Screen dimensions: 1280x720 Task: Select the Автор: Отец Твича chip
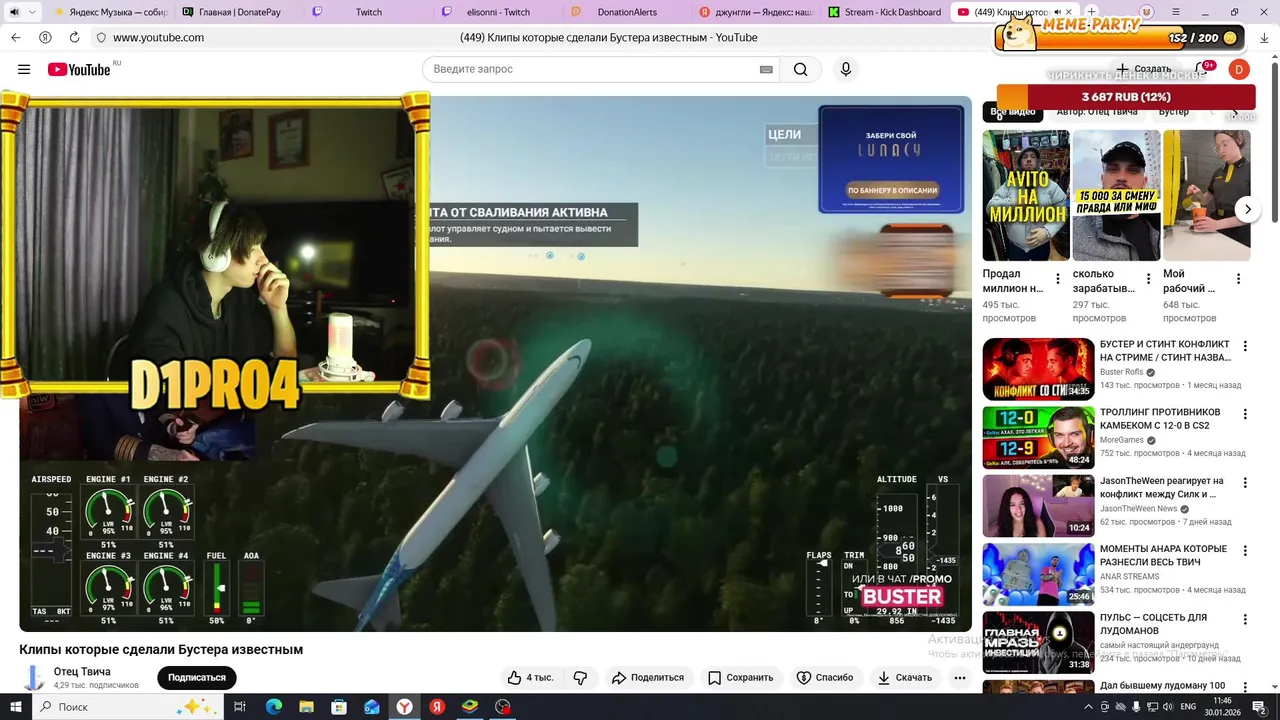[x=1097, y=112]
